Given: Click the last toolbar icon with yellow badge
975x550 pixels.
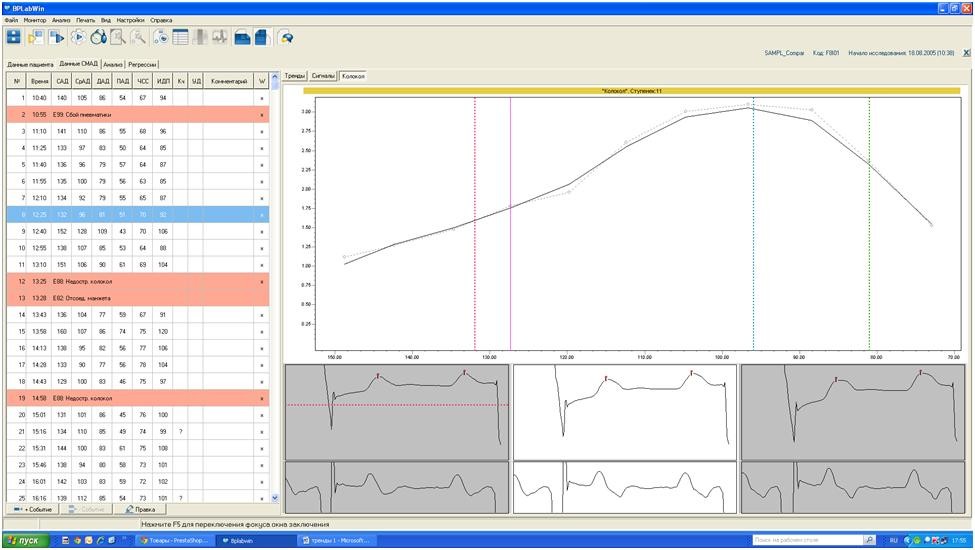Looking at the screenshot, I should [286, 37].
